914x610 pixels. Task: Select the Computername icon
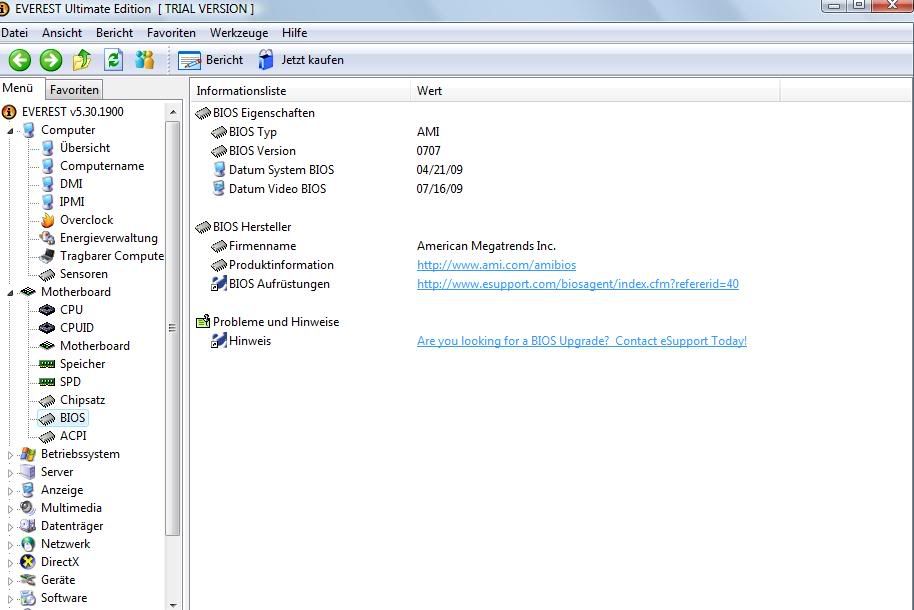tap(48, 166)
